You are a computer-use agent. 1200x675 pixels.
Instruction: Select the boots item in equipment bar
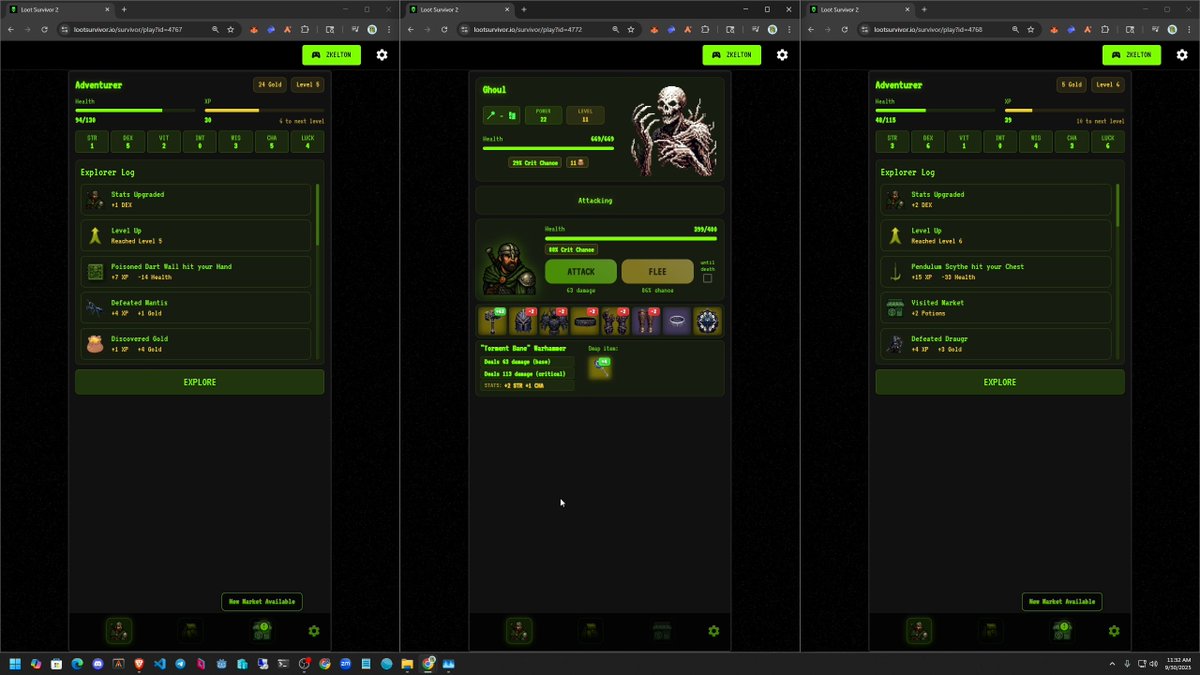click(646, 321)
